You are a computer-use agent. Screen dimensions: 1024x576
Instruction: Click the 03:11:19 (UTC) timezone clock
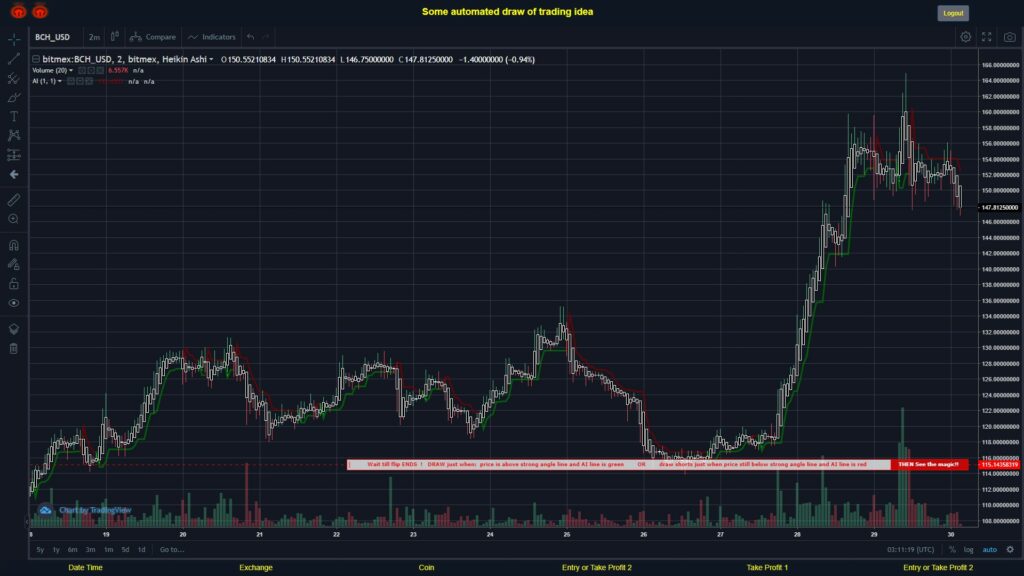tap(910, 550)
